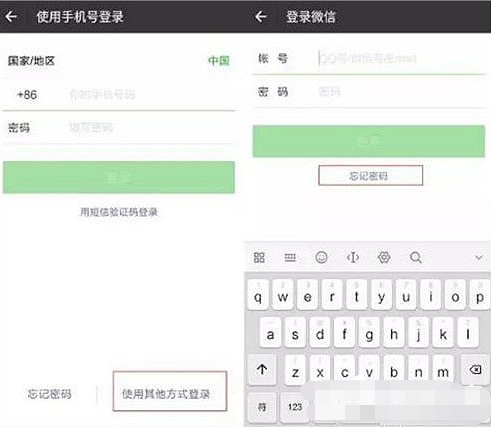Tap the backspace delete key
Viewport: 491px width, 427px height.
tap(475, 369)
